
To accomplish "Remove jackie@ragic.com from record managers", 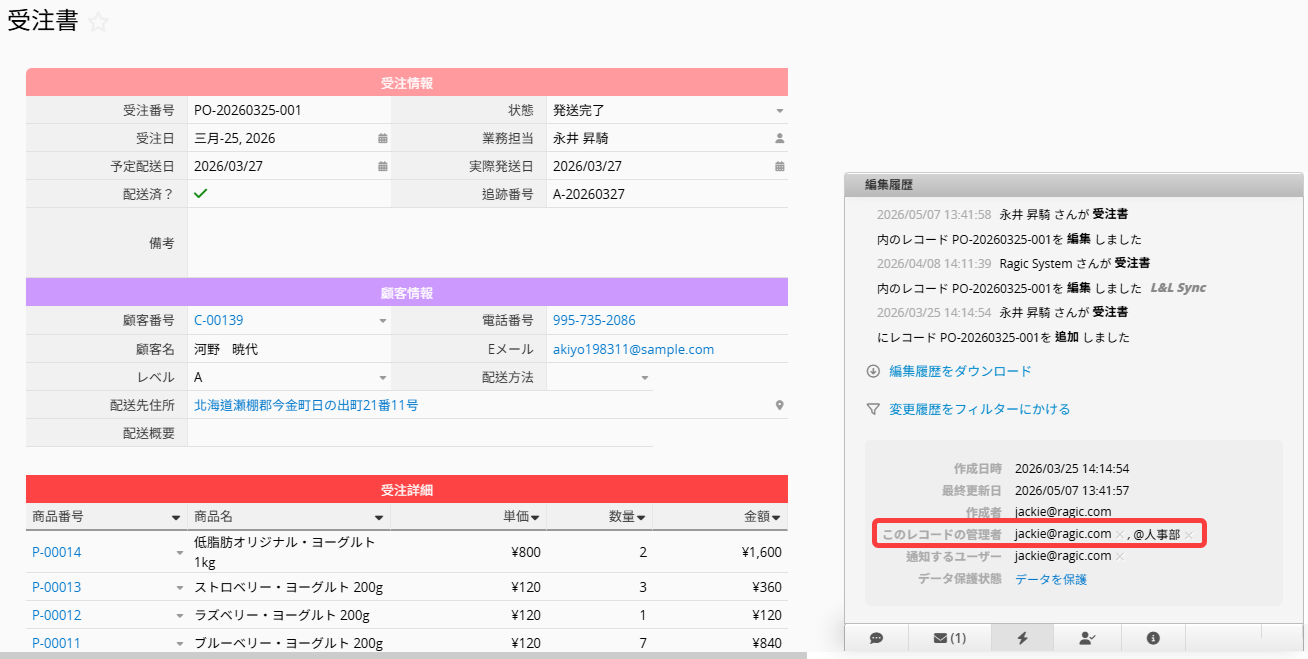I will [1120, 535].
